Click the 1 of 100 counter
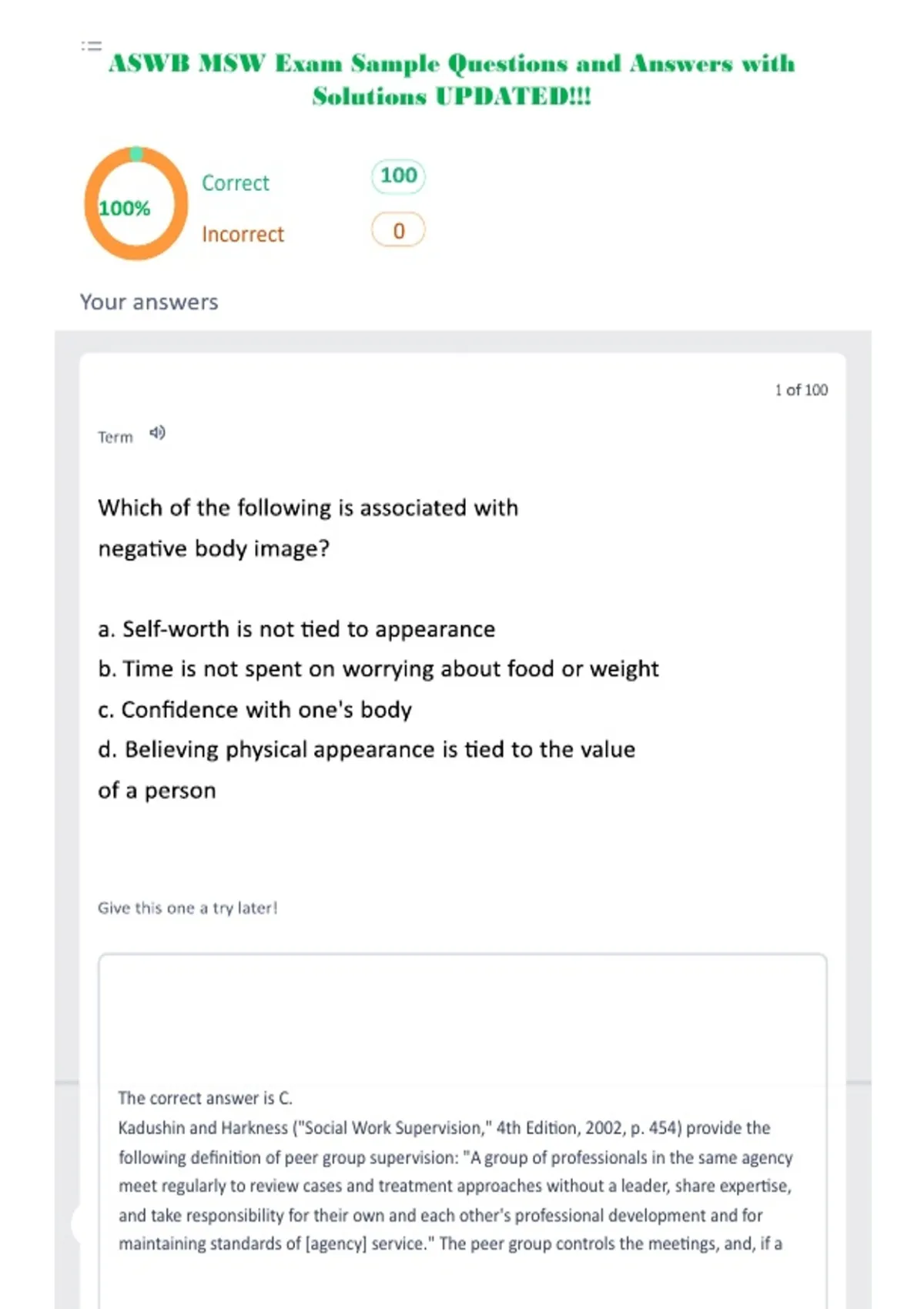 (802, 390)
